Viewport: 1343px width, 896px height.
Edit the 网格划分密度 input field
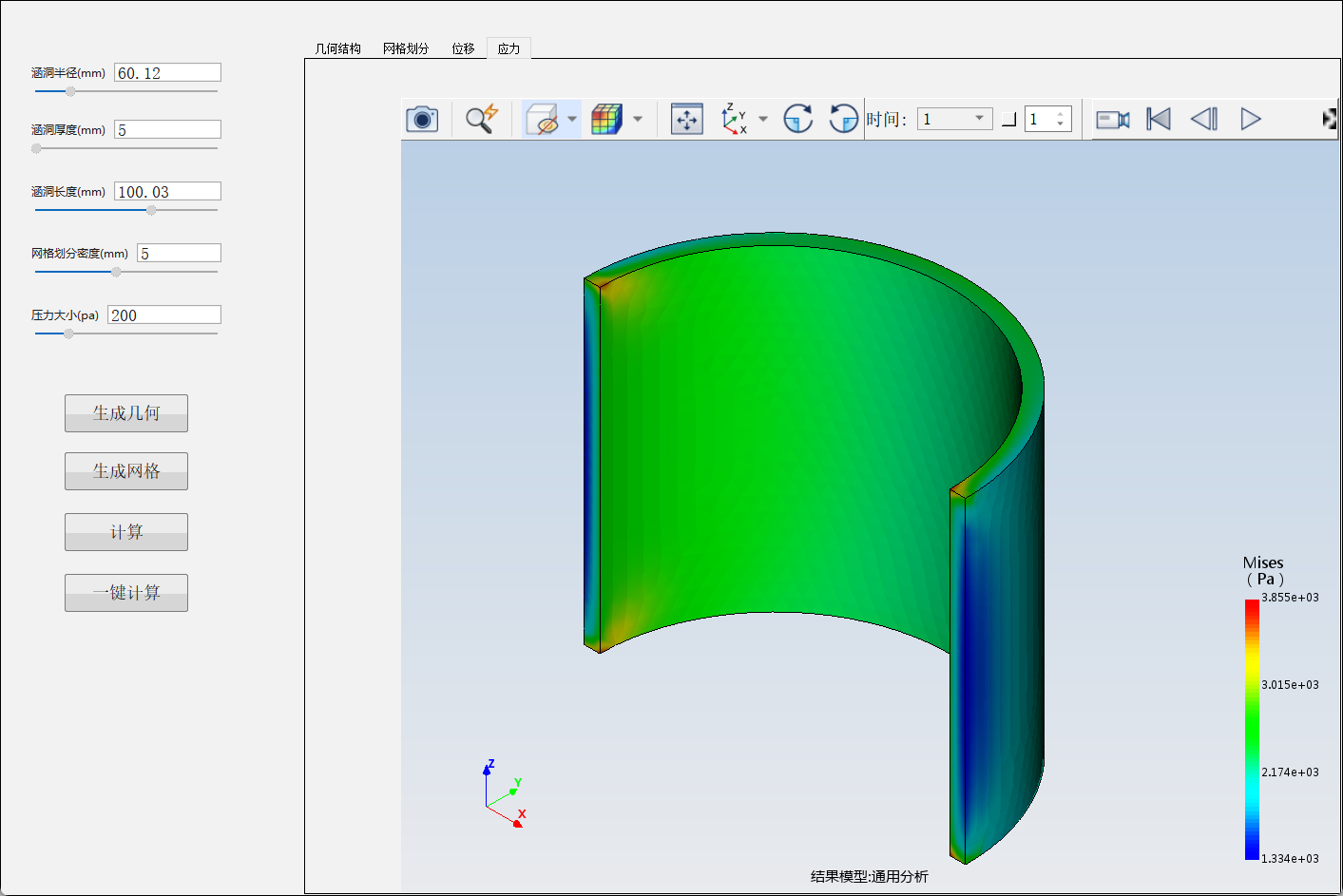[179, 253]
